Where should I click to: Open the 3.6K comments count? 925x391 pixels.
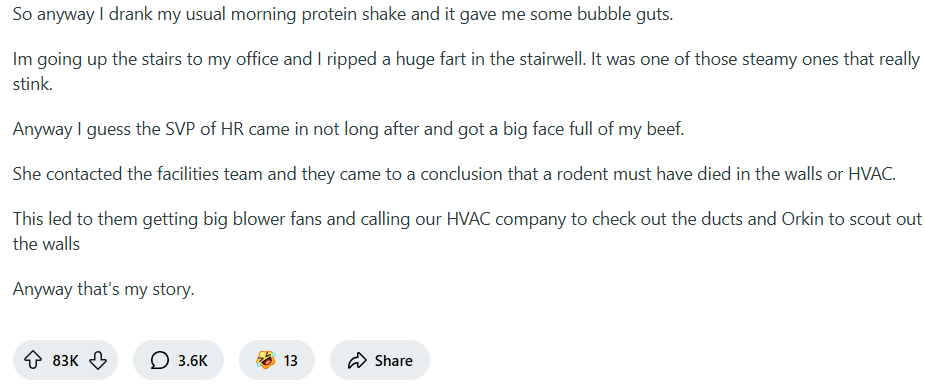(193, 360)
